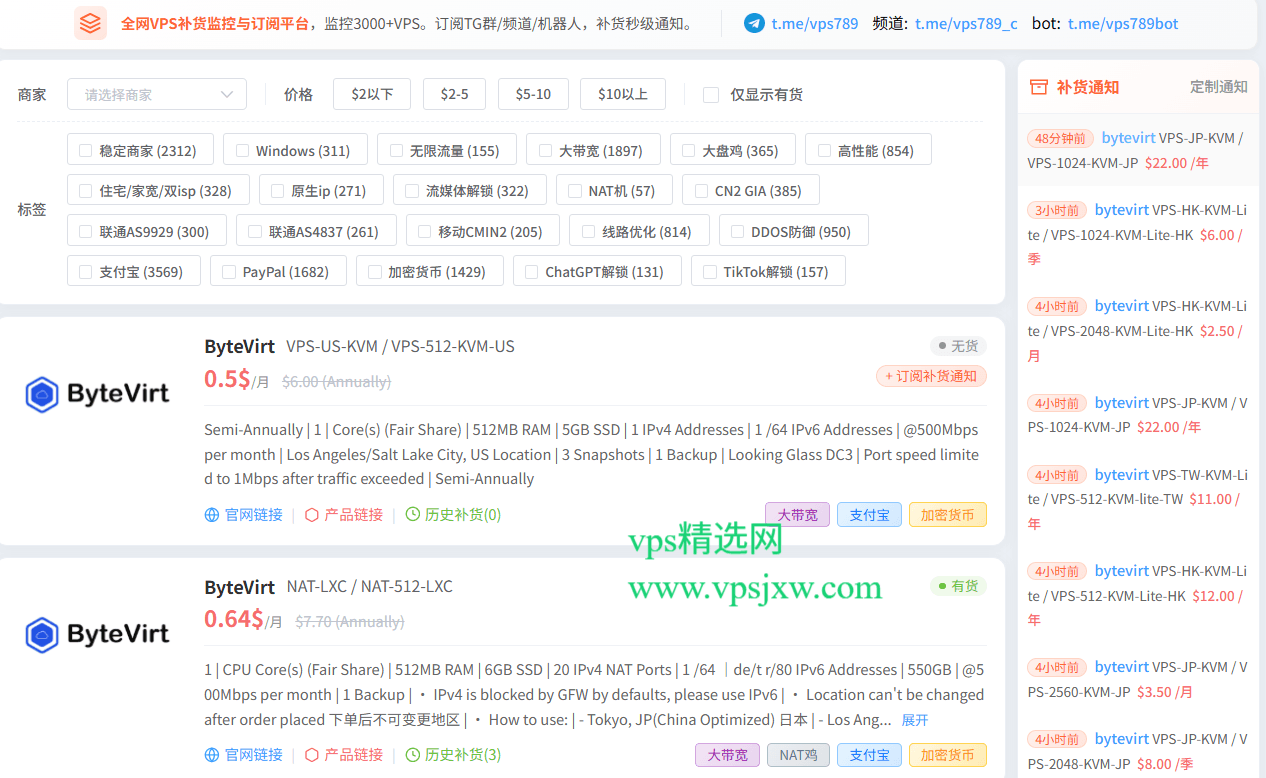Open VPS-512-KVM-lite-TW $11.00 restock notice
1266x778 pixels.
coord(1138,499)
